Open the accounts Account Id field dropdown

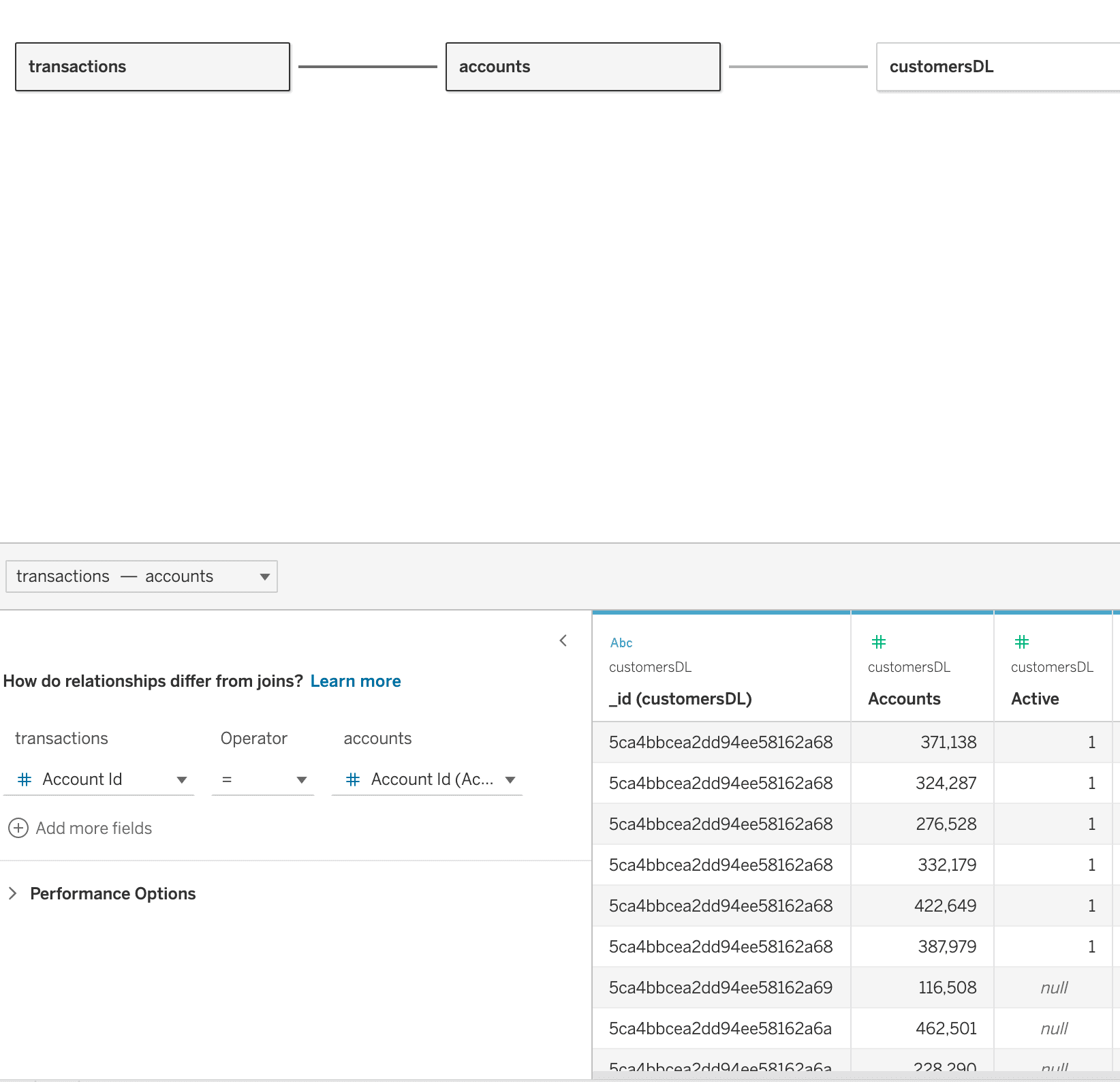click(510, 780)
